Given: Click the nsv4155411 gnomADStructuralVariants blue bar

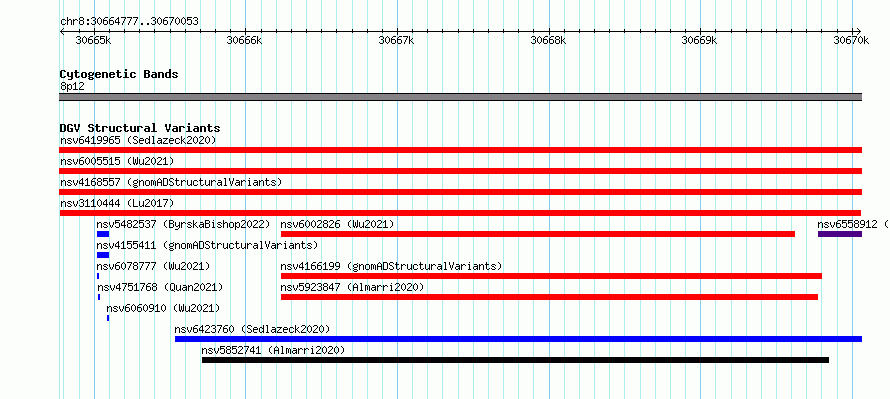Looking at the screenshot, I should [103, 255].
